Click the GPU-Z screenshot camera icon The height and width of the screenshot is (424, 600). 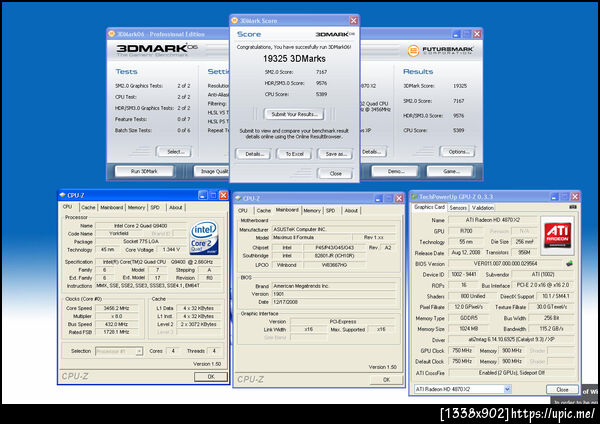tap(573, 207)
